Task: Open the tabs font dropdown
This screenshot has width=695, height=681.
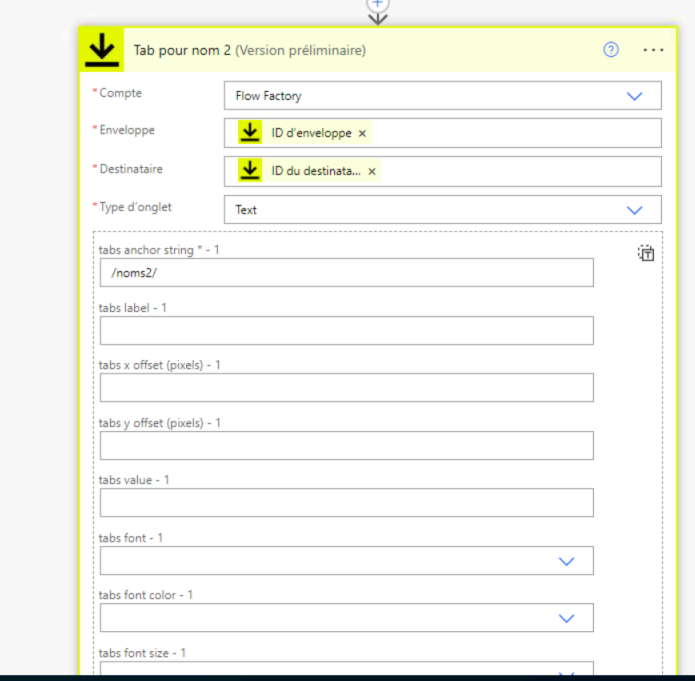Action: click(566, 561)
